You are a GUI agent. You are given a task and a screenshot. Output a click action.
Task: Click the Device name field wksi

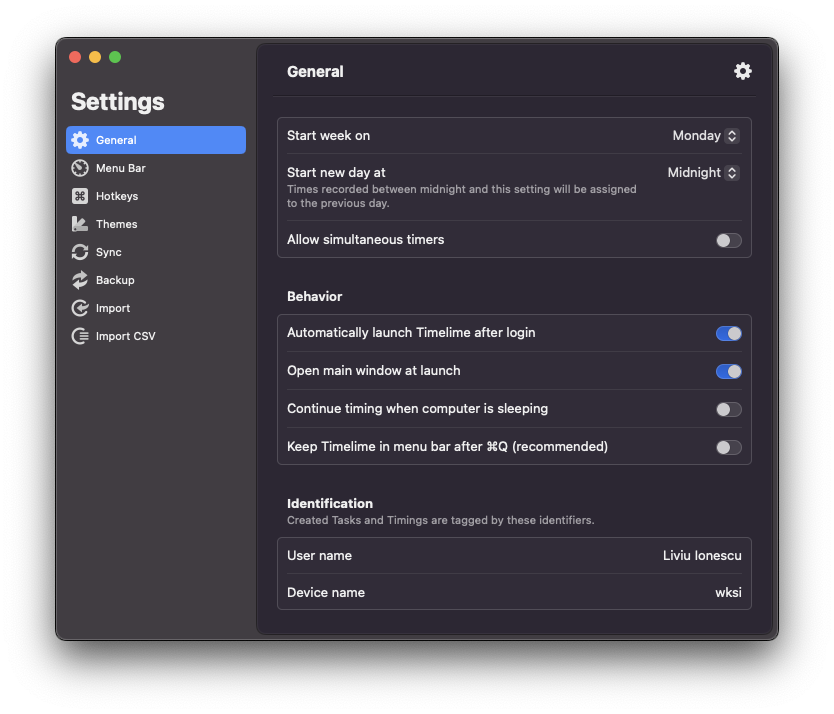click(x=727, y=592)
